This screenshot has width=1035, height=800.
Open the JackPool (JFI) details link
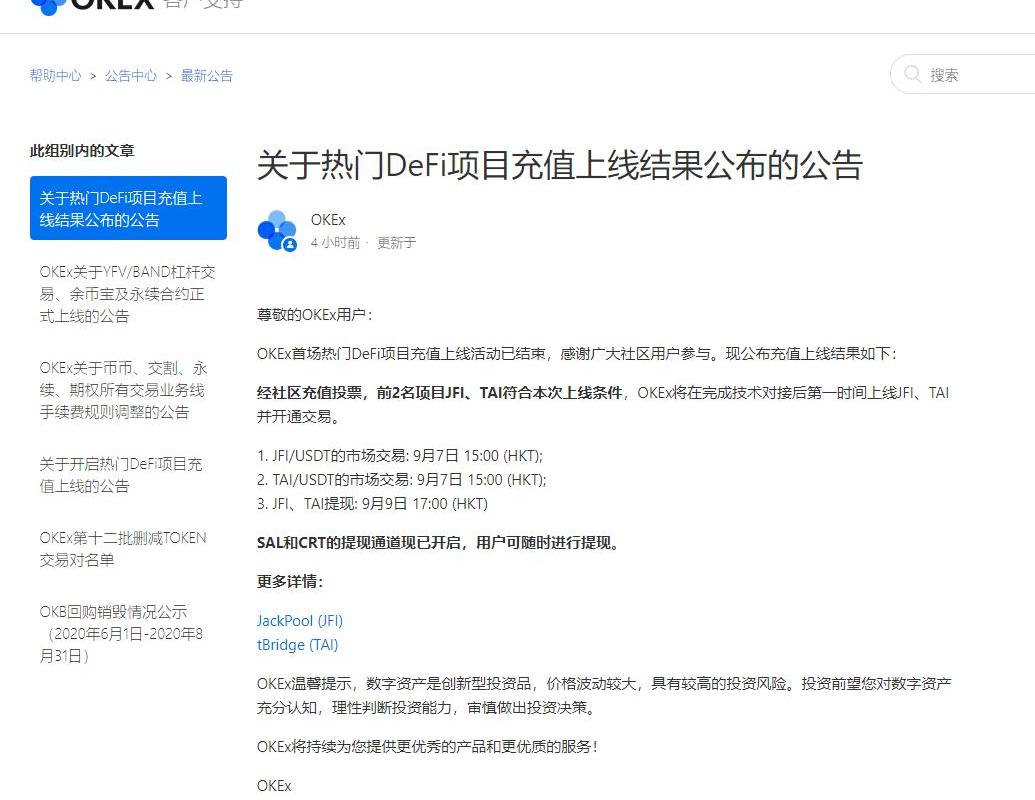pos(300,621)
